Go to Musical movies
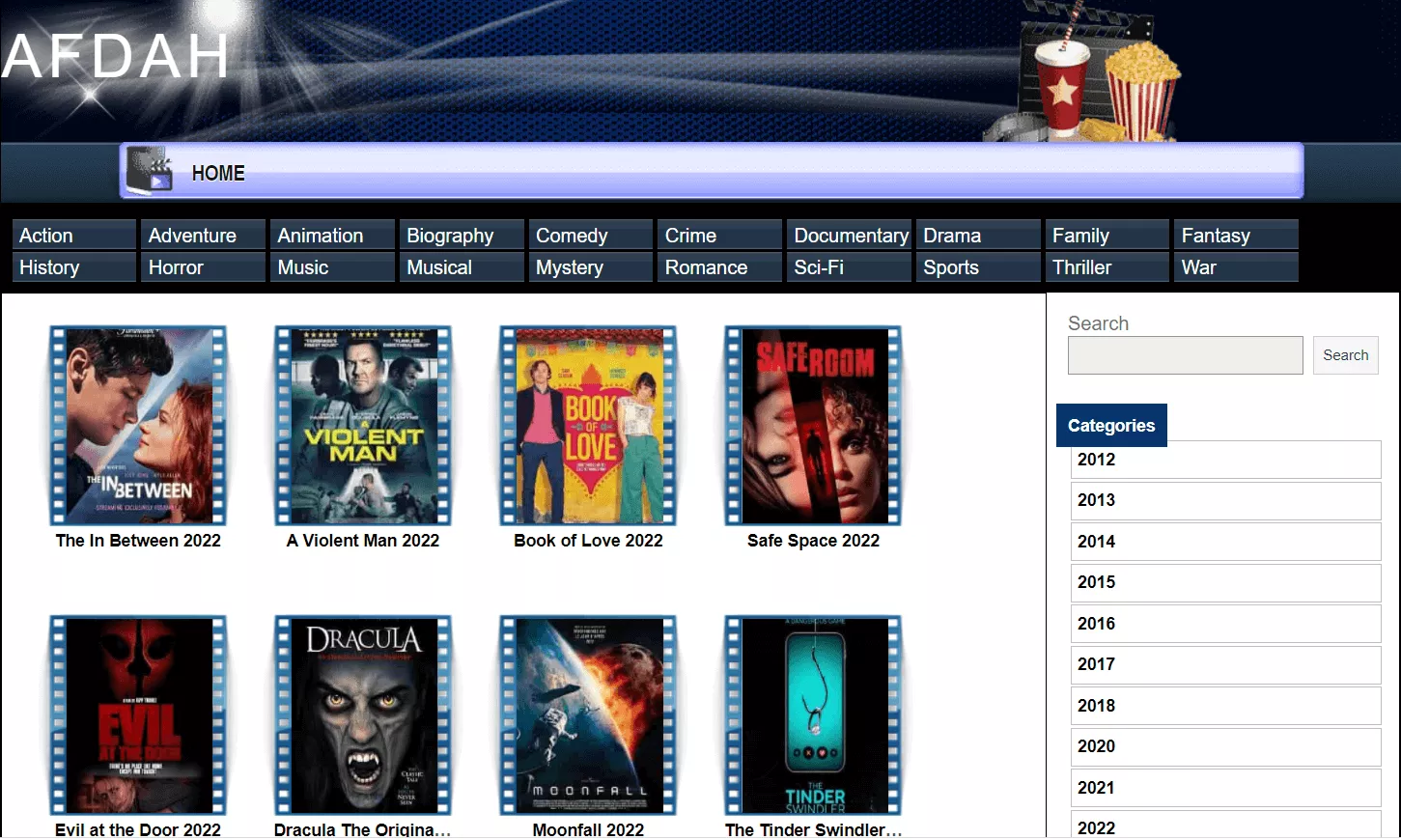The height and width of the screenshot is (840, 1401). (462, 267)
